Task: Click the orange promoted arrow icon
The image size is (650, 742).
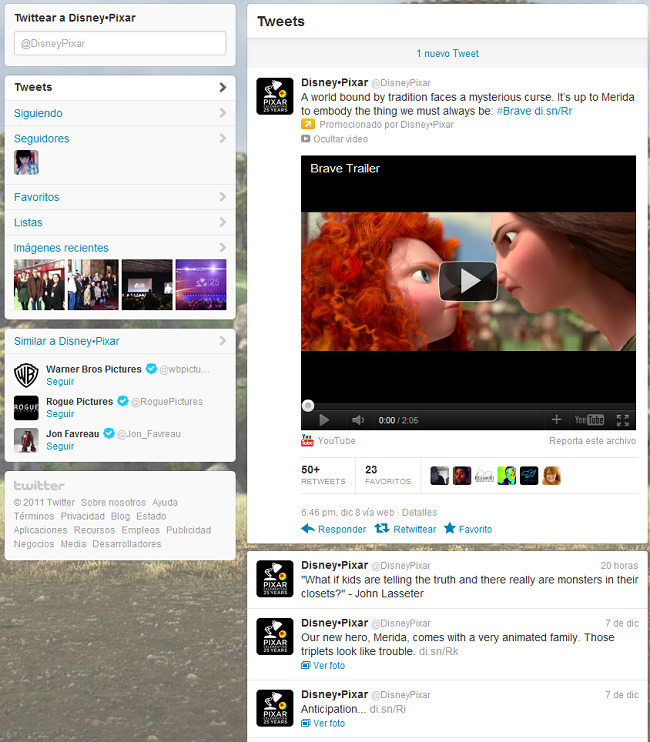Action: coord(307,124)
